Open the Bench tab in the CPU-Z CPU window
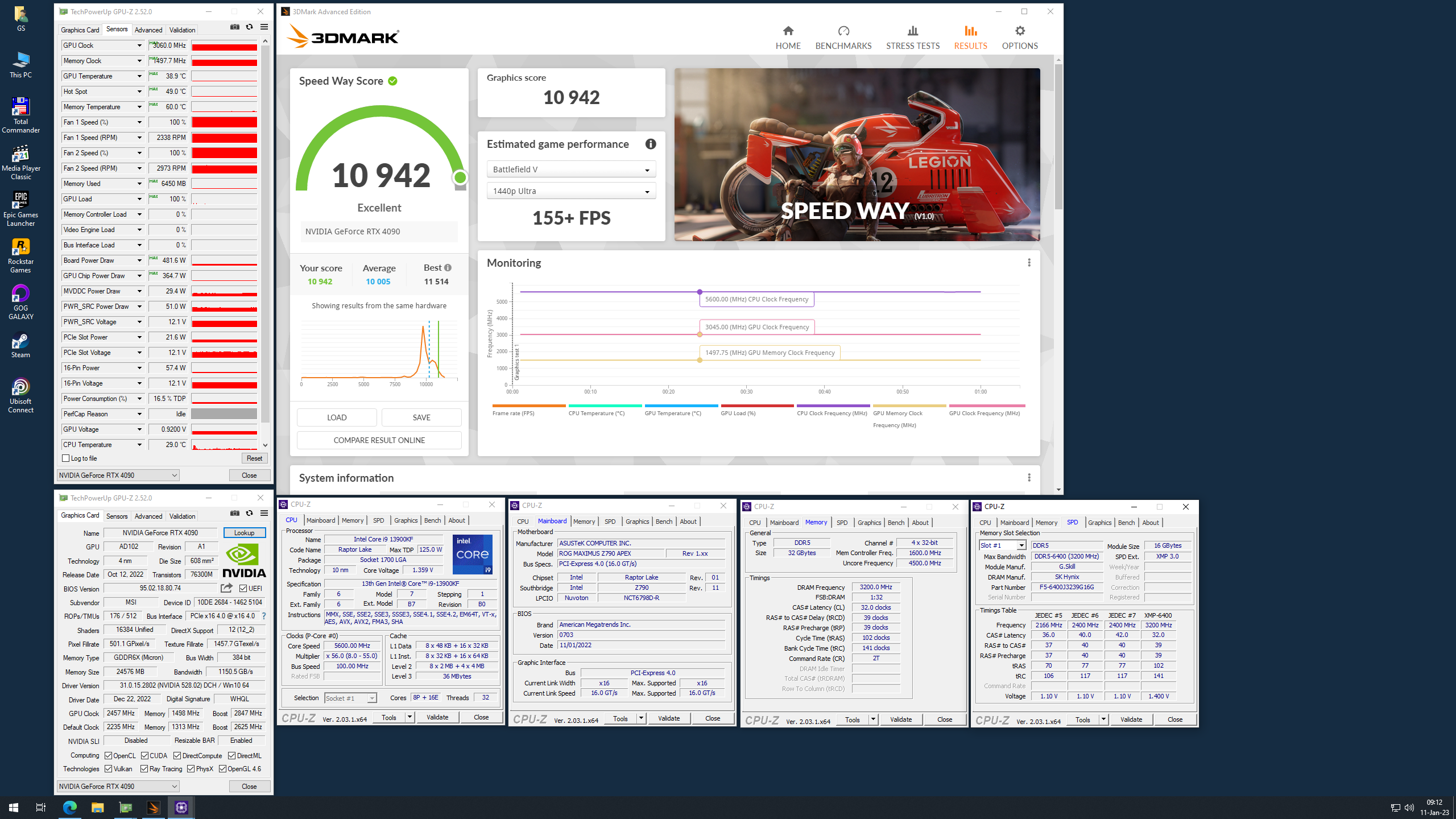Screen dimensions: 1456x819 click(432, 520)
